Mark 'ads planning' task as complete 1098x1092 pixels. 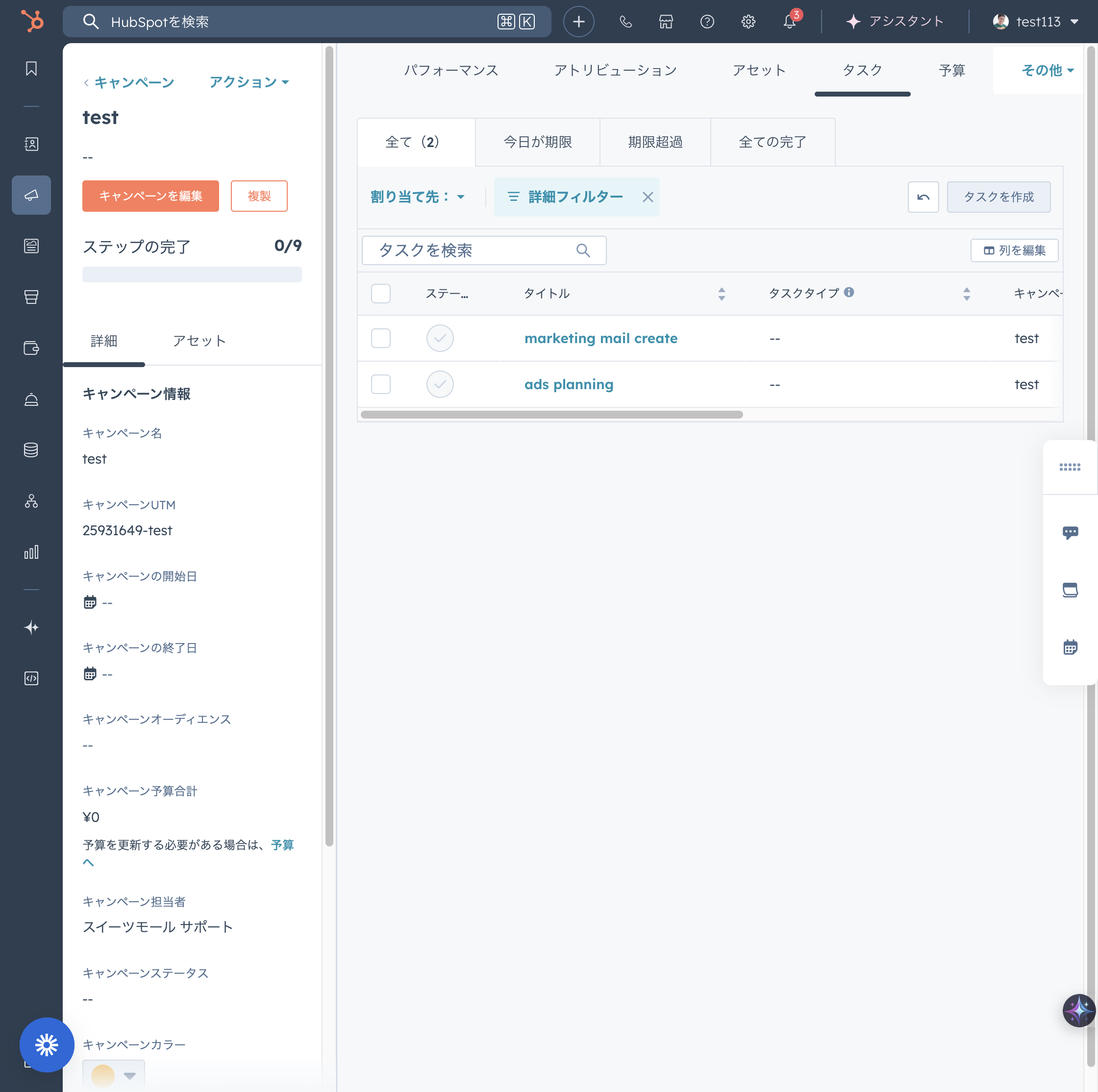point(439,384)
